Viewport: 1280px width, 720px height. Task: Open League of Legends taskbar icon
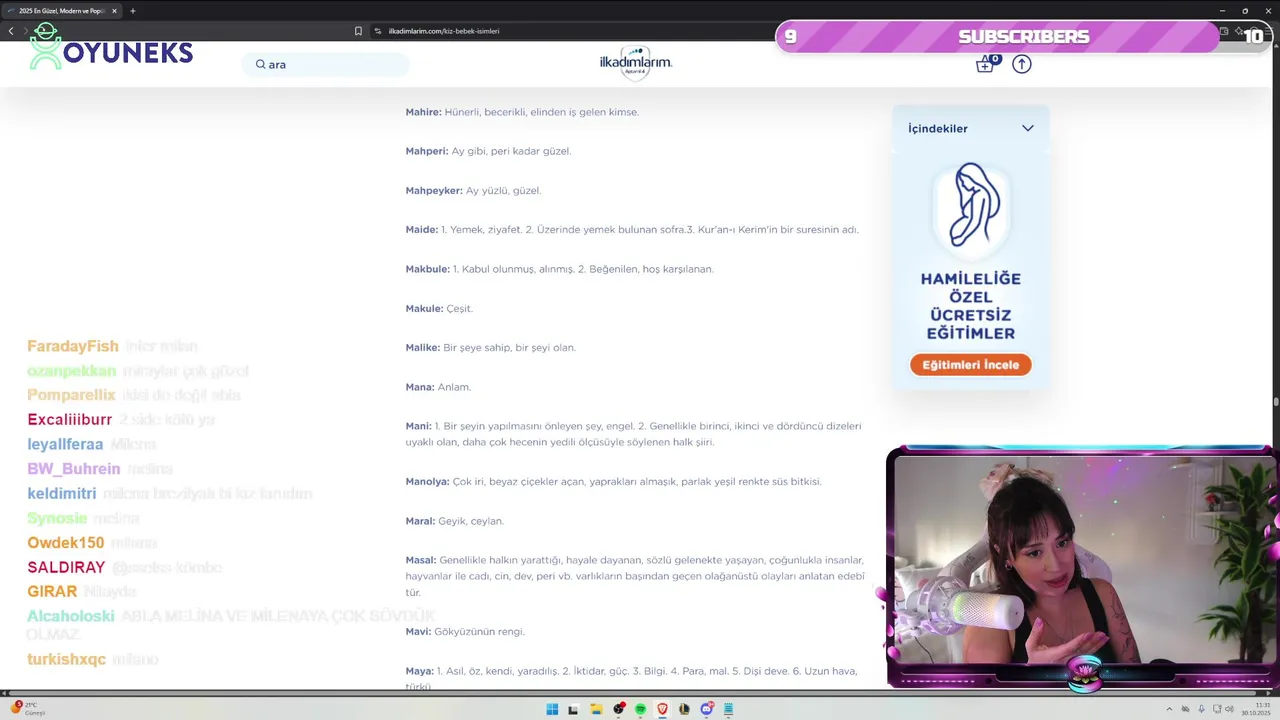tap(684, 709)
